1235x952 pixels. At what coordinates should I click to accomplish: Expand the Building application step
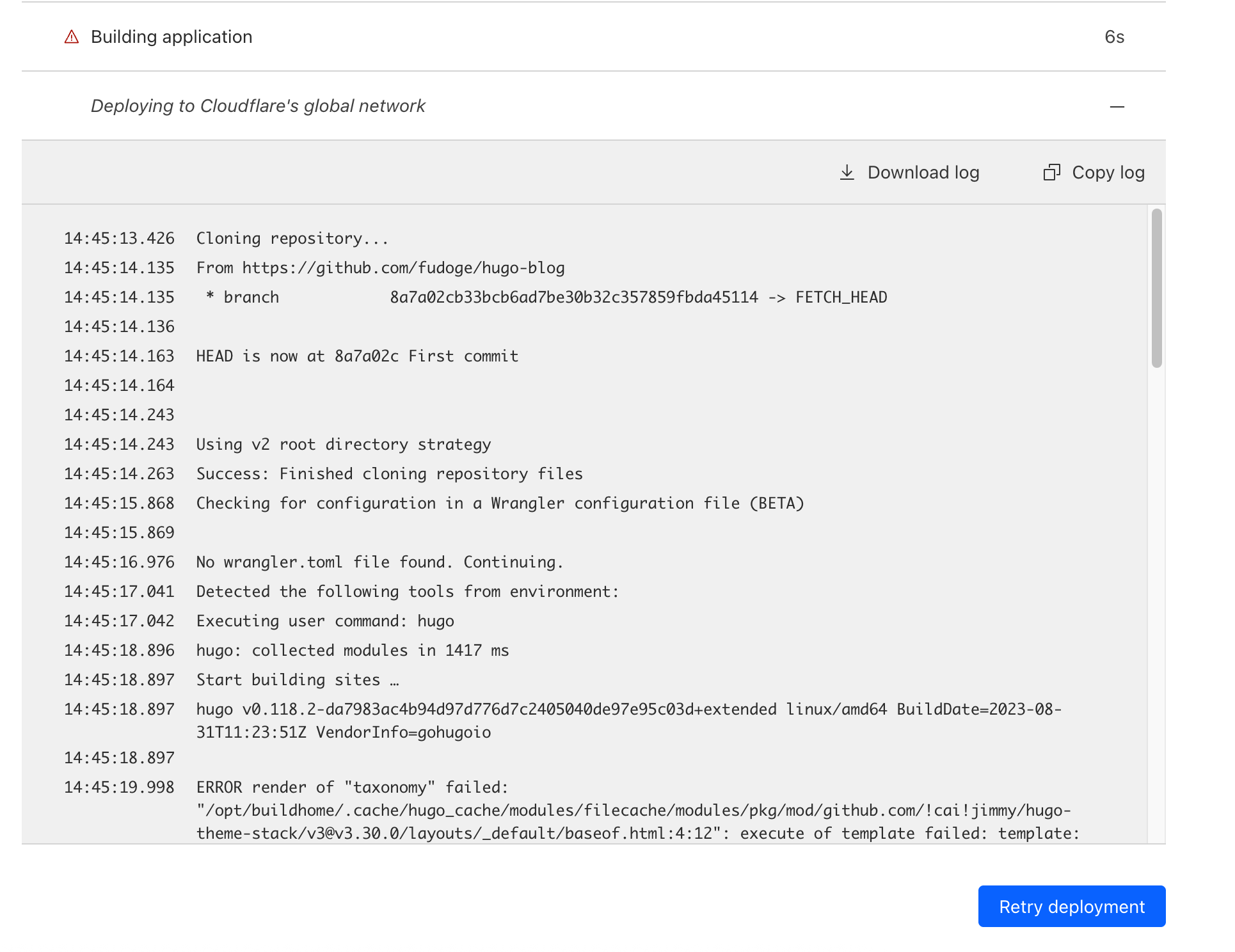(171, 37)
